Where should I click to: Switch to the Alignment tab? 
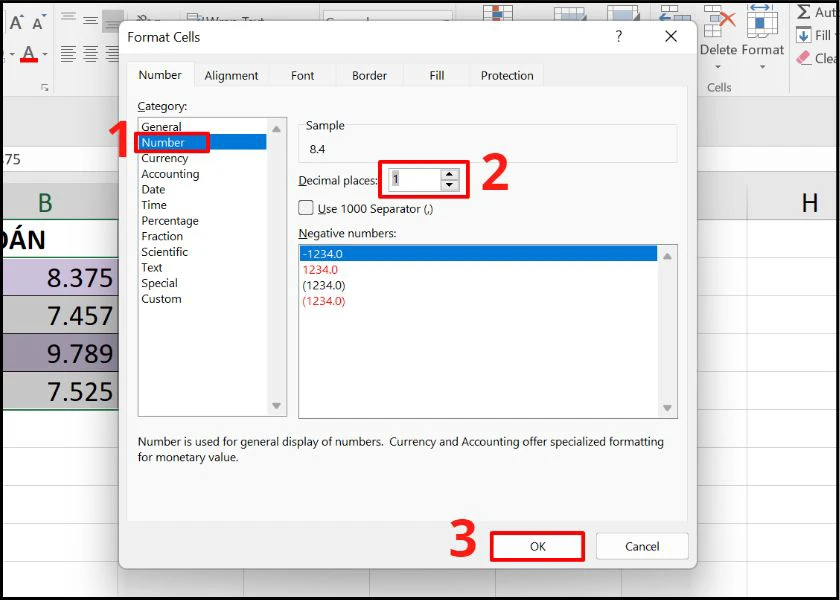tap(231, 76)
